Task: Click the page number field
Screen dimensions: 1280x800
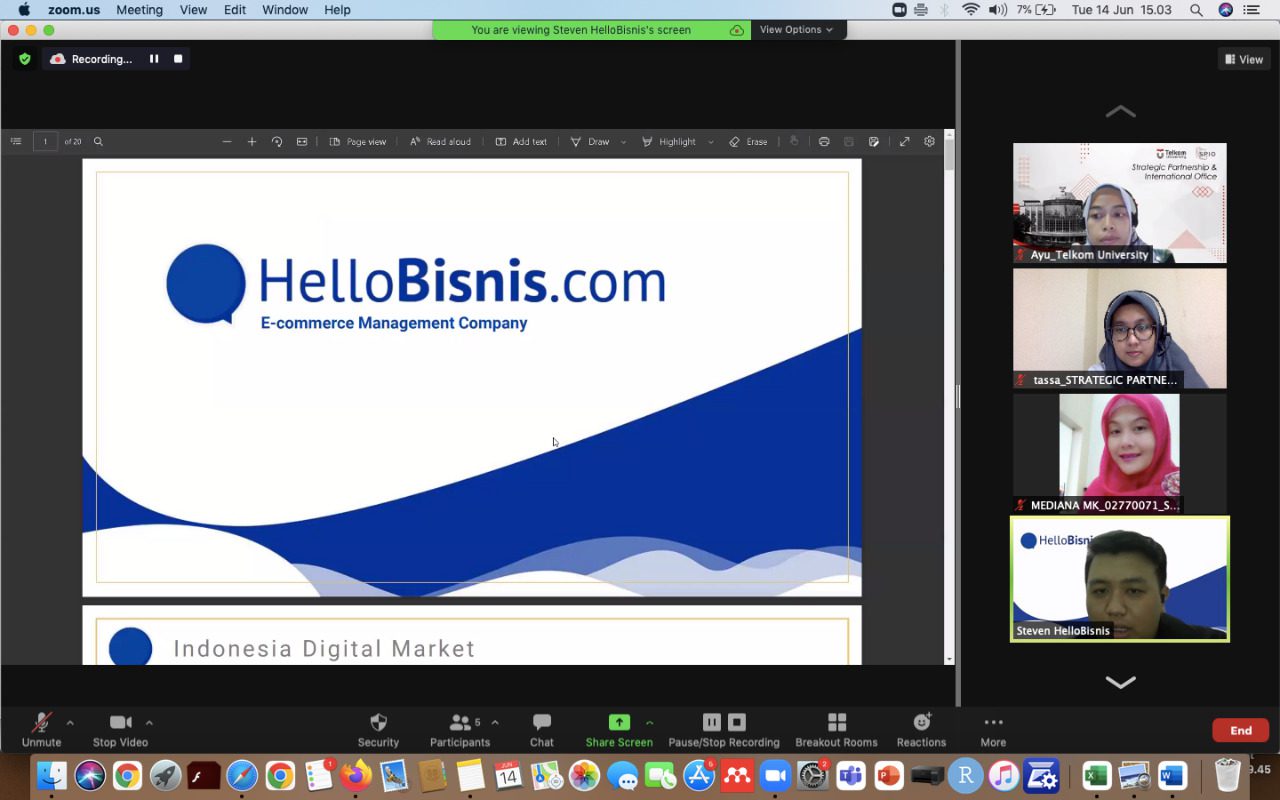Action: [x=45, y=142]
